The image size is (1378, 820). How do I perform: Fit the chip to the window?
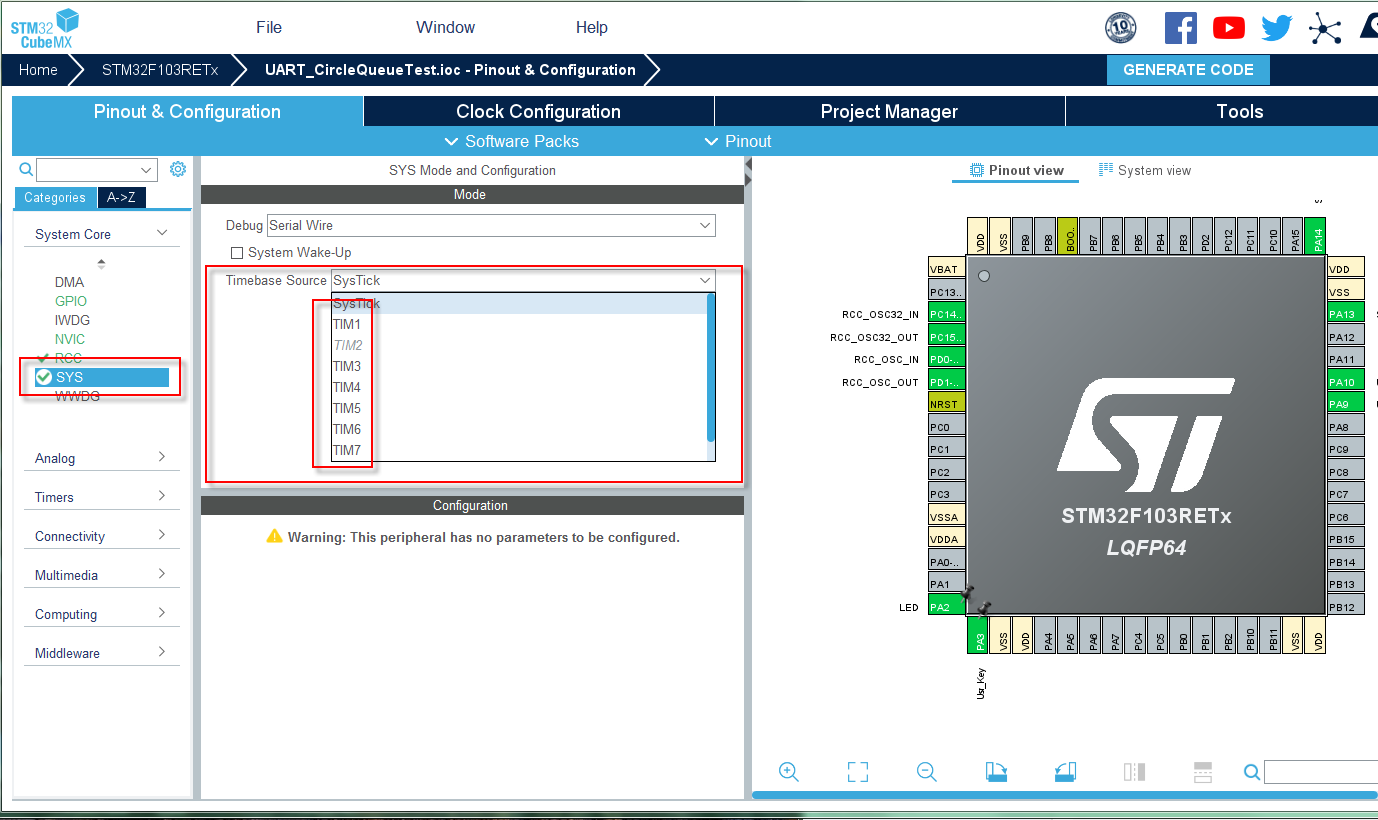click(x=858, y=771)
